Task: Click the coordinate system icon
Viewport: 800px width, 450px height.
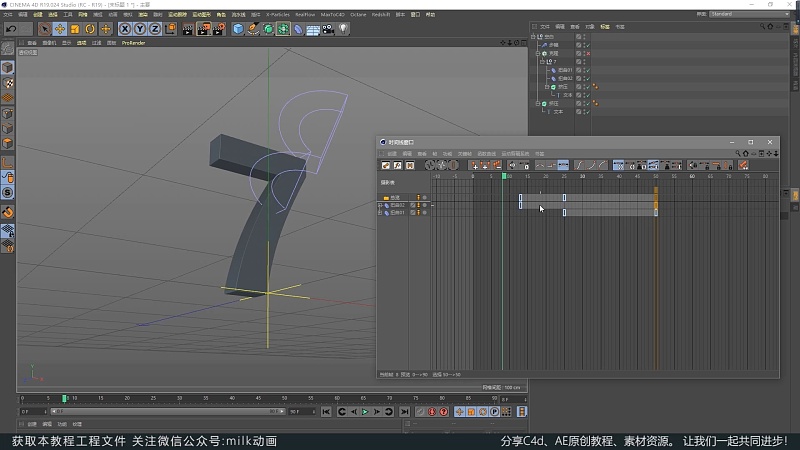Action: 170,29
